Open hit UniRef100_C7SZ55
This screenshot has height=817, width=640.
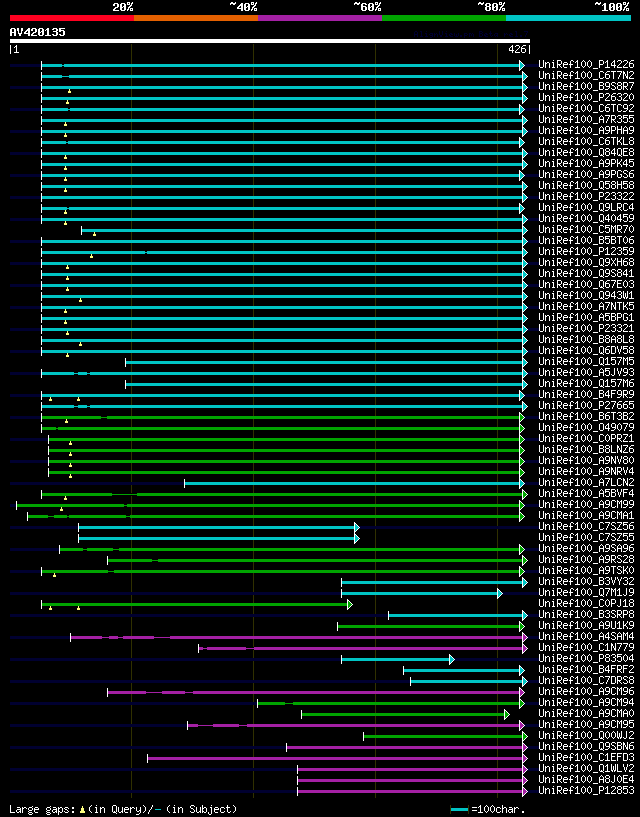tap(586, 537)
